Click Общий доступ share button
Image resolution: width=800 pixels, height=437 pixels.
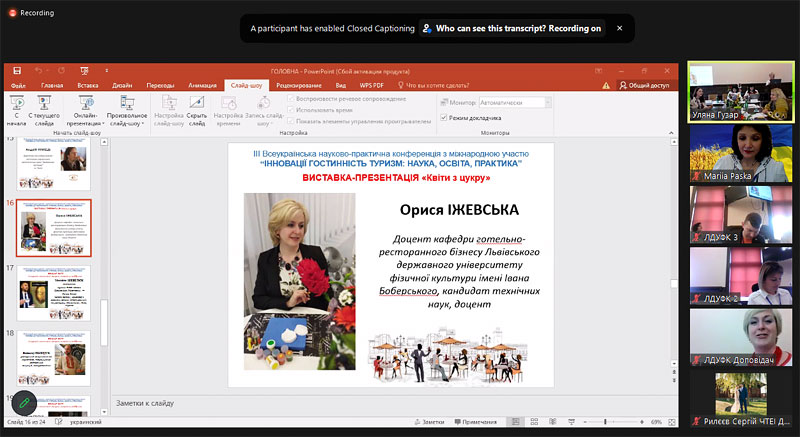[x=644, y=85]
